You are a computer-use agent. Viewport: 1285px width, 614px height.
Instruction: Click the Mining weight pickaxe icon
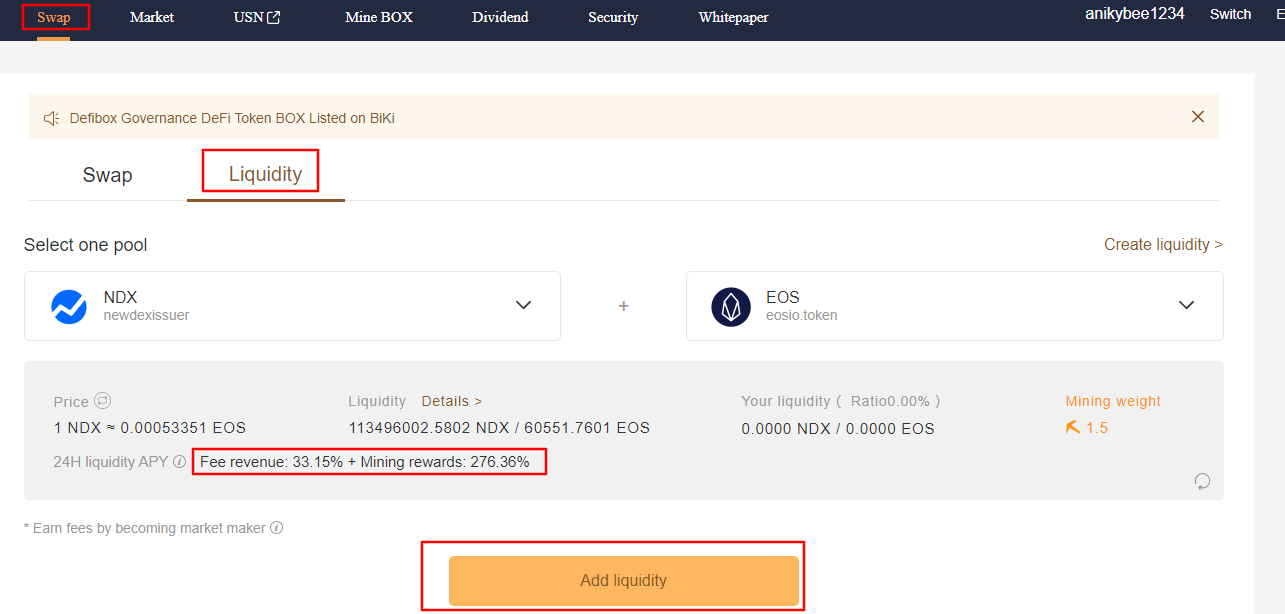1073,428
